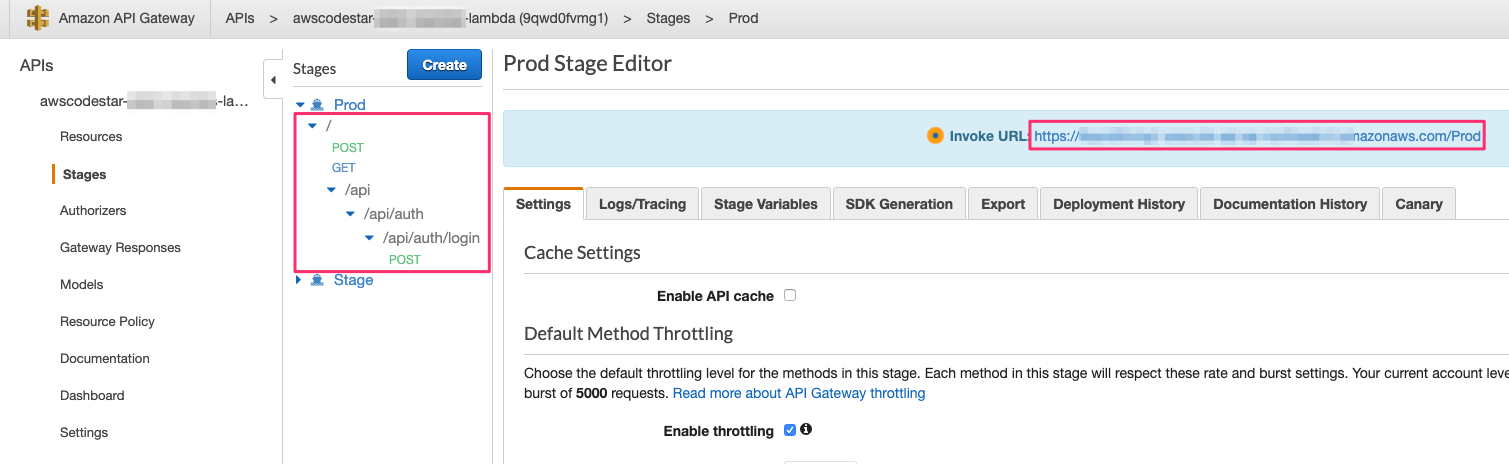Open the Stage Variables tab
This screenshot has width=1509, height=464.
click(x=765, y=204)
